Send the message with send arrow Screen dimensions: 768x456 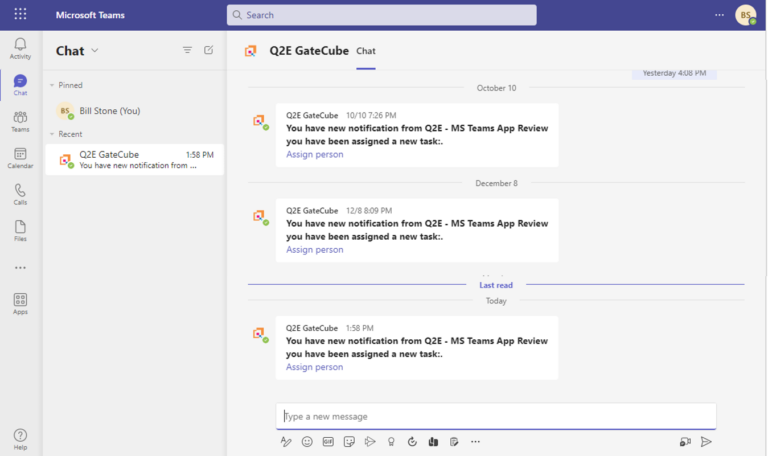(706, 442)
